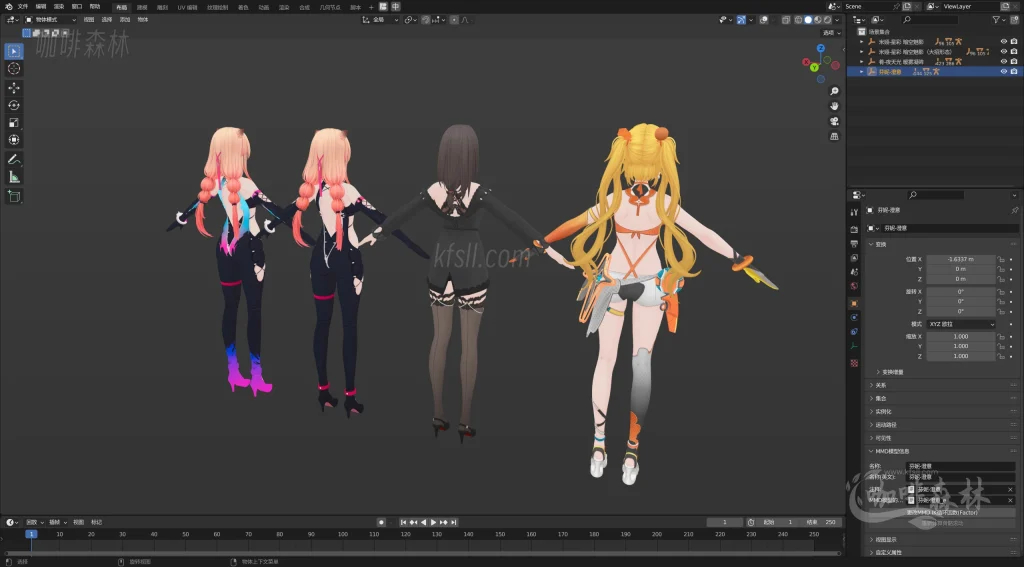Lock the location X value
This screenshot has width=1024, height=567.
[x=1000, y=259]
